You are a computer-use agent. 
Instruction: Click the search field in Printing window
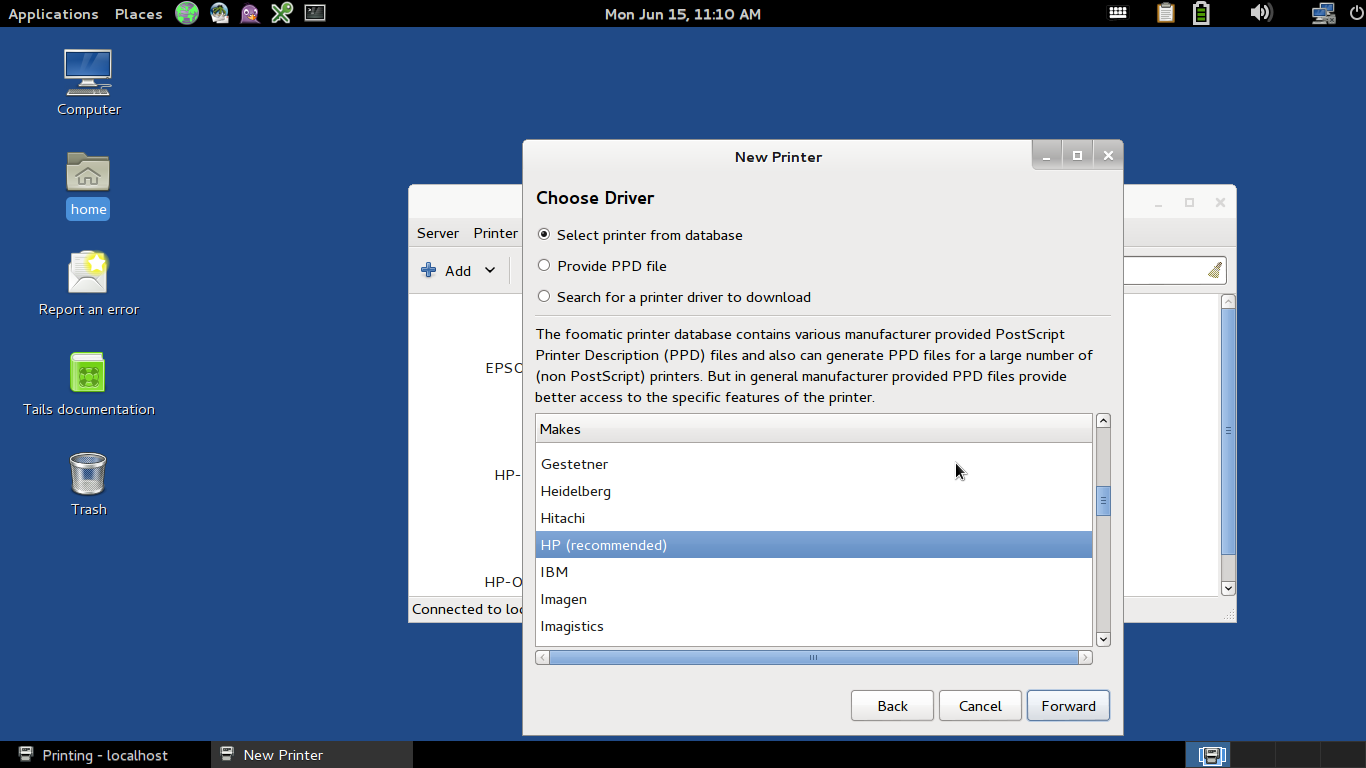(x=1165, y=270)
